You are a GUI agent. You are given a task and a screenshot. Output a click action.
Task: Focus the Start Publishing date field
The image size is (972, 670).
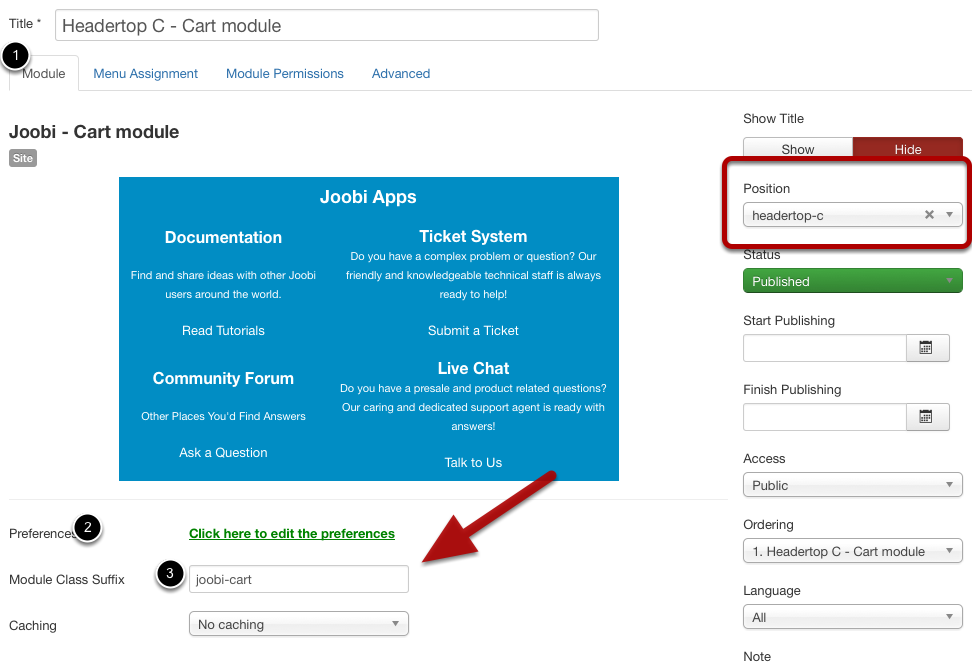[x=825, y=348]
